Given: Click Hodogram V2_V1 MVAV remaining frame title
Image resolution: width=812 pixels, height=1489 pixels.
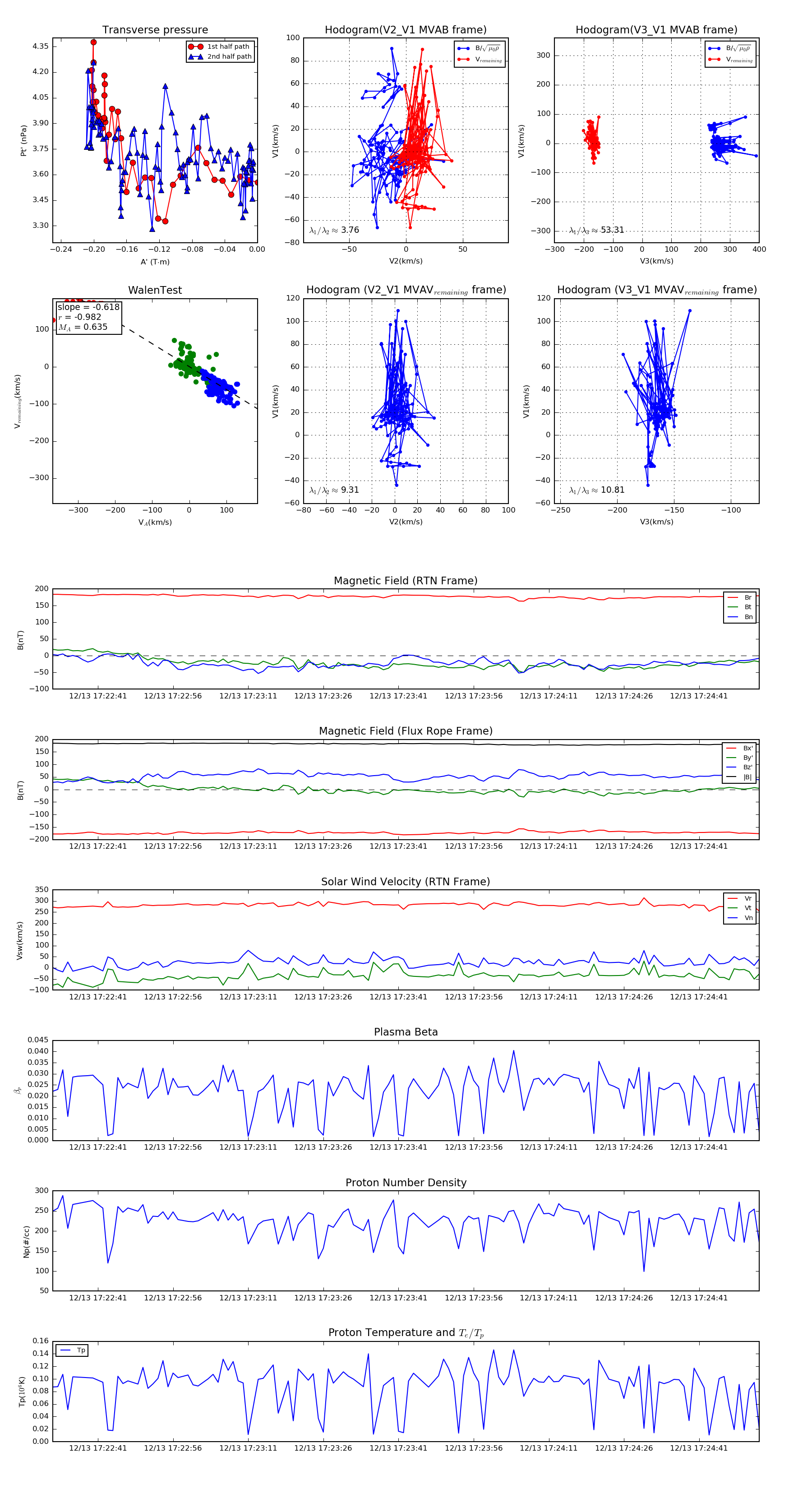Looking at the screenshot, I should click(x=406, y=290).
